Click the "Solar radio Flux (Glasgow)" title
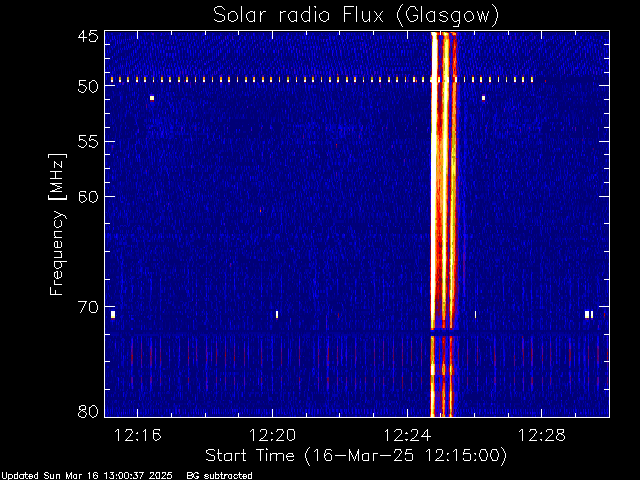This screenshot has width=640, height=480. [356, 16]
